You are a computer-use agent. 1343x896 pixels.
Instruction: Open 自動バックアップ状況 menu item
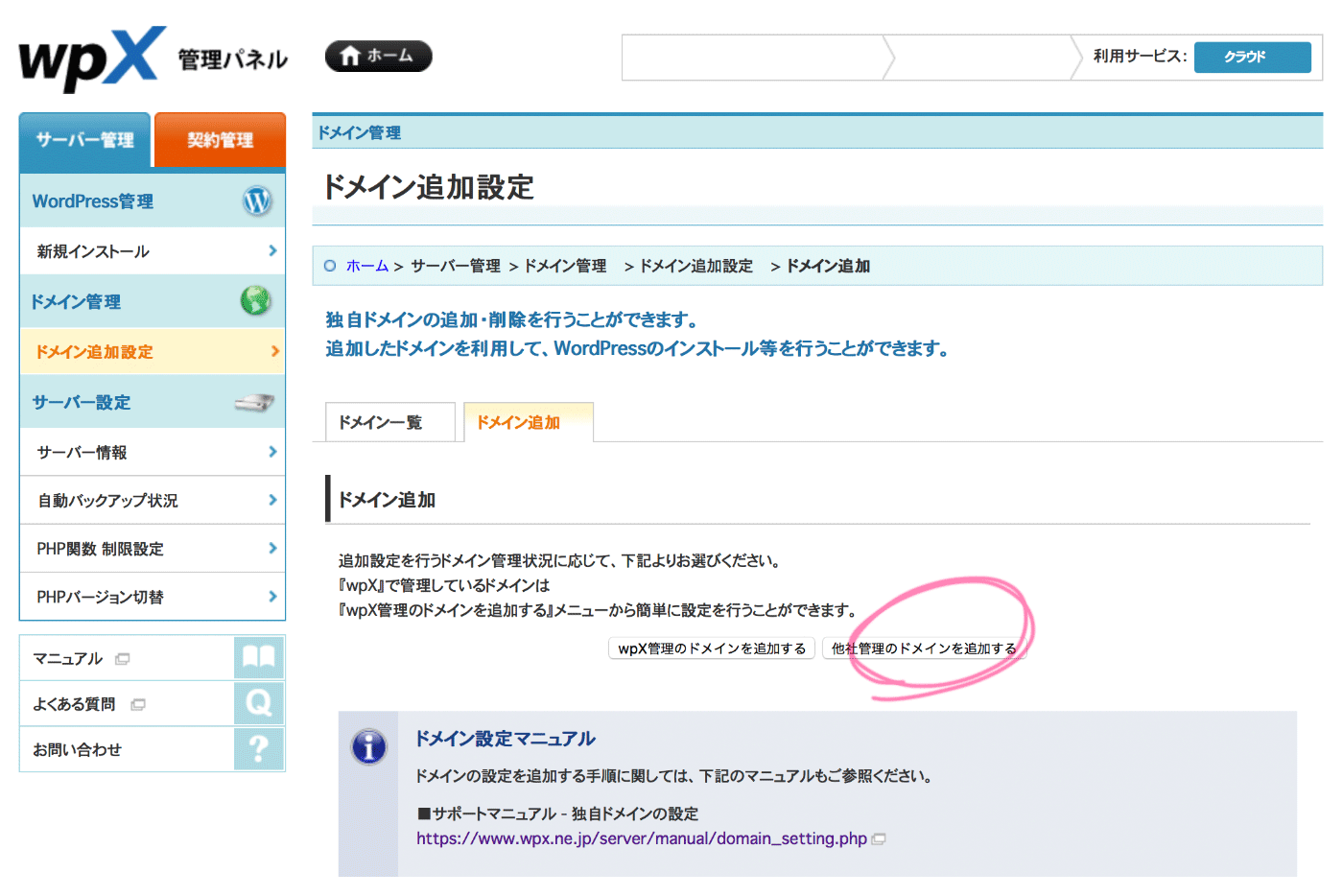(x=153, y=500)
